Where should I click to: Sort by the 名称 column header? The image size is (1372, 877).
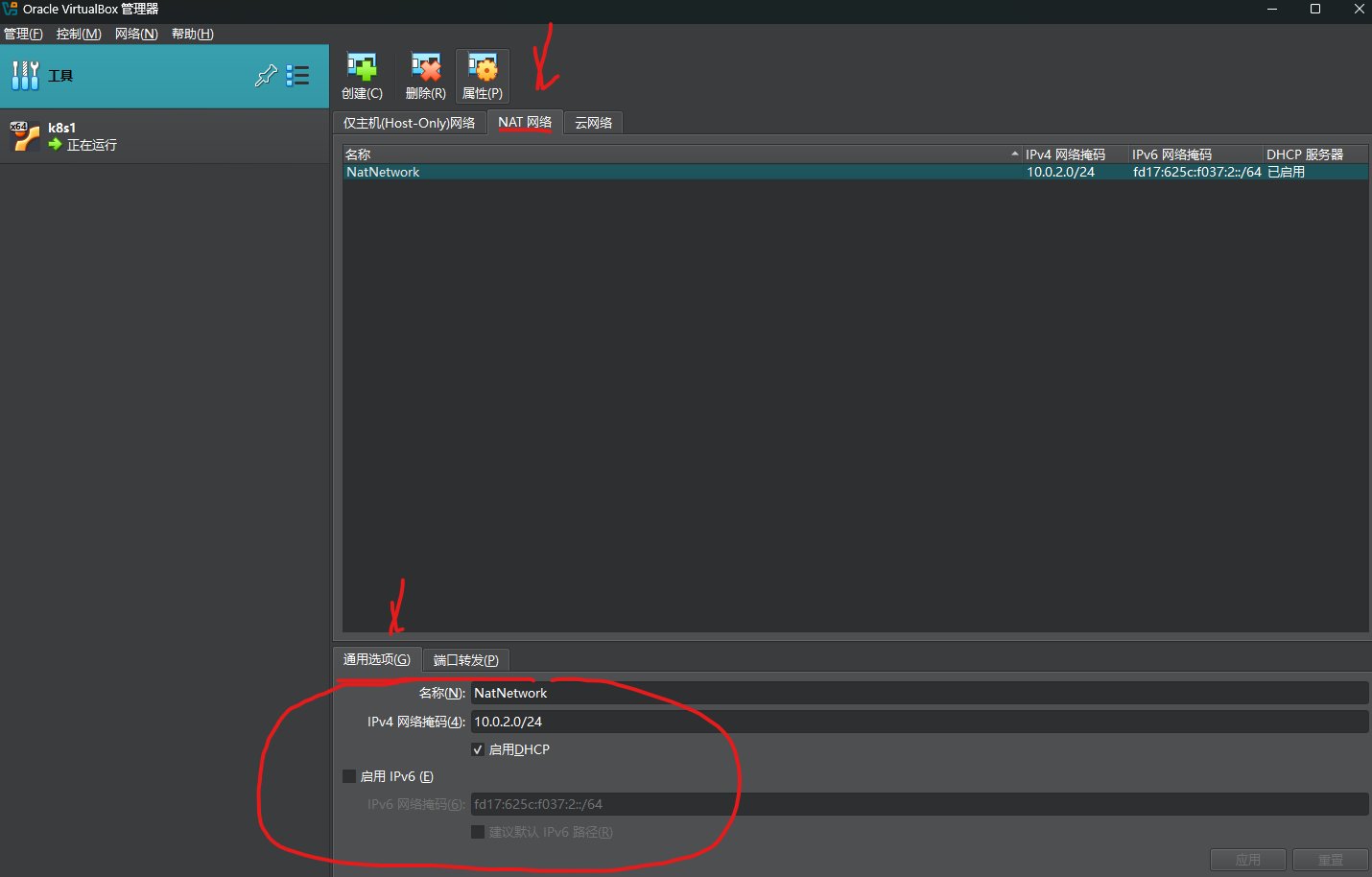click(682, 154)
